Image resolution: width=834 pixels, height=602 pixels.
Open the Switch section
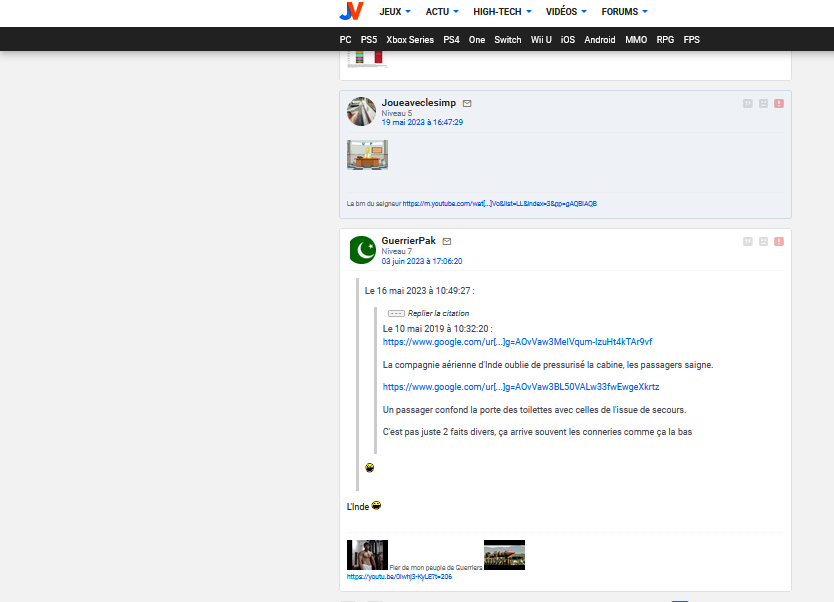click(507, 40)
